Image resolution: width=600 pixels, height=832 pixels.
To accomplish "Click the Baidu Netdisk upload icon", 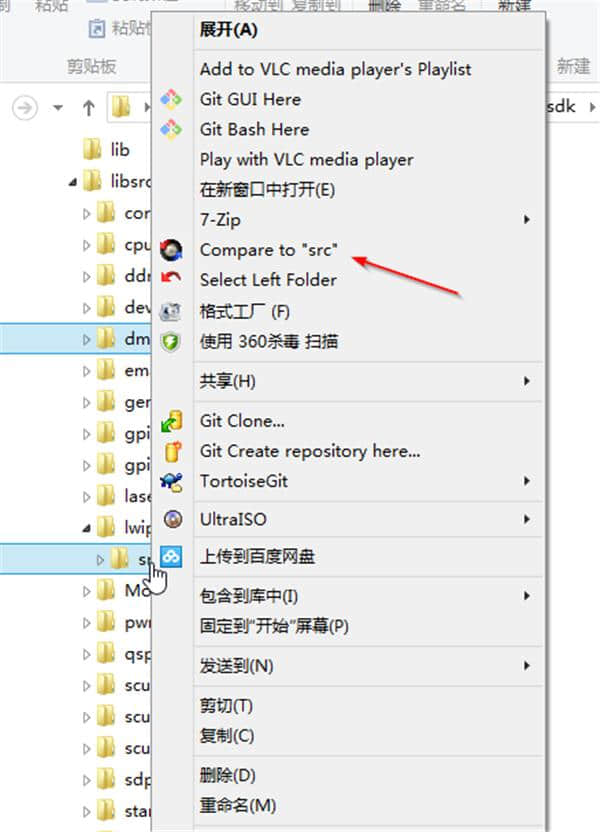I will (x=171, y=557).
